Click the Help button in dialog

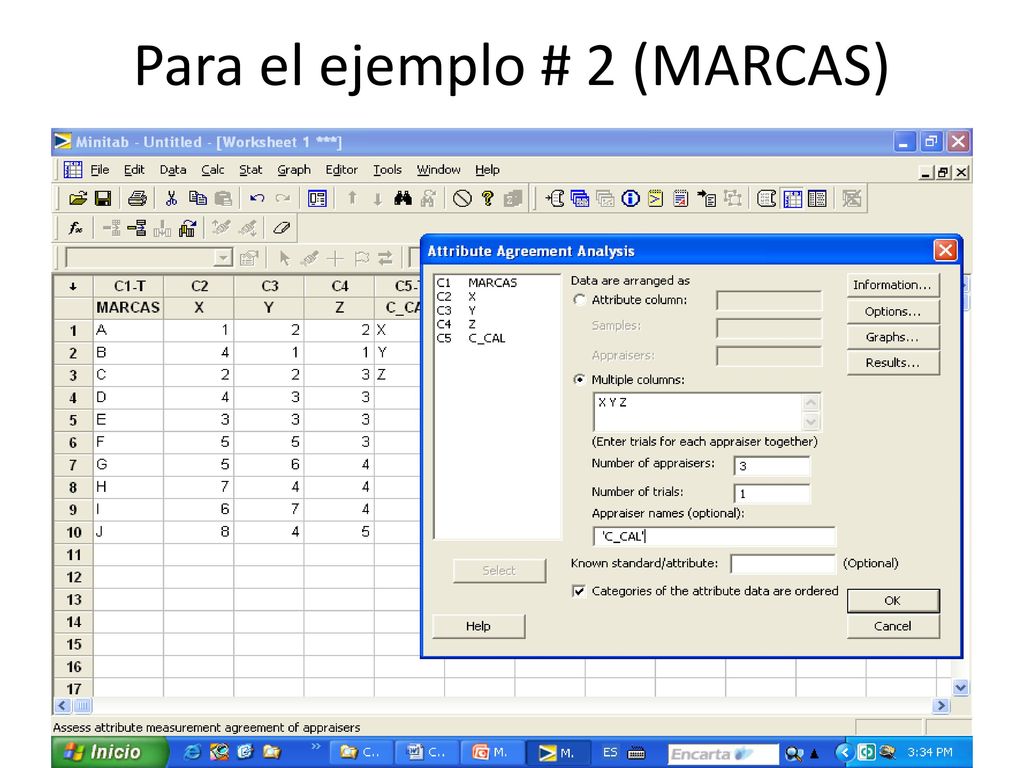[478, 626]
